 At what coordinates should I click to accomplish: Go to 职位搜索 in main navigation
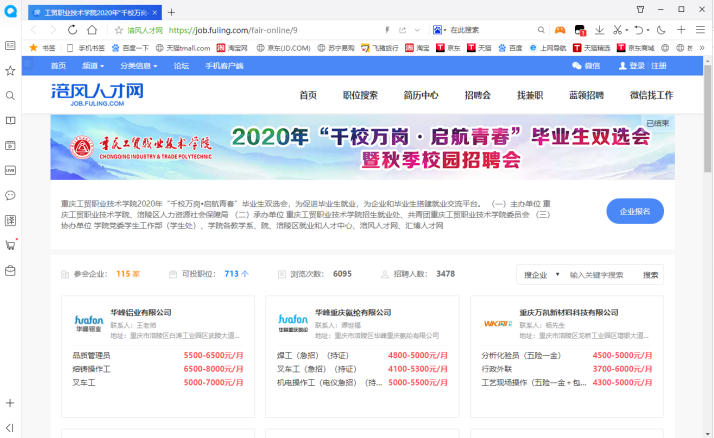pyautogui.click(x=360, y=95)
